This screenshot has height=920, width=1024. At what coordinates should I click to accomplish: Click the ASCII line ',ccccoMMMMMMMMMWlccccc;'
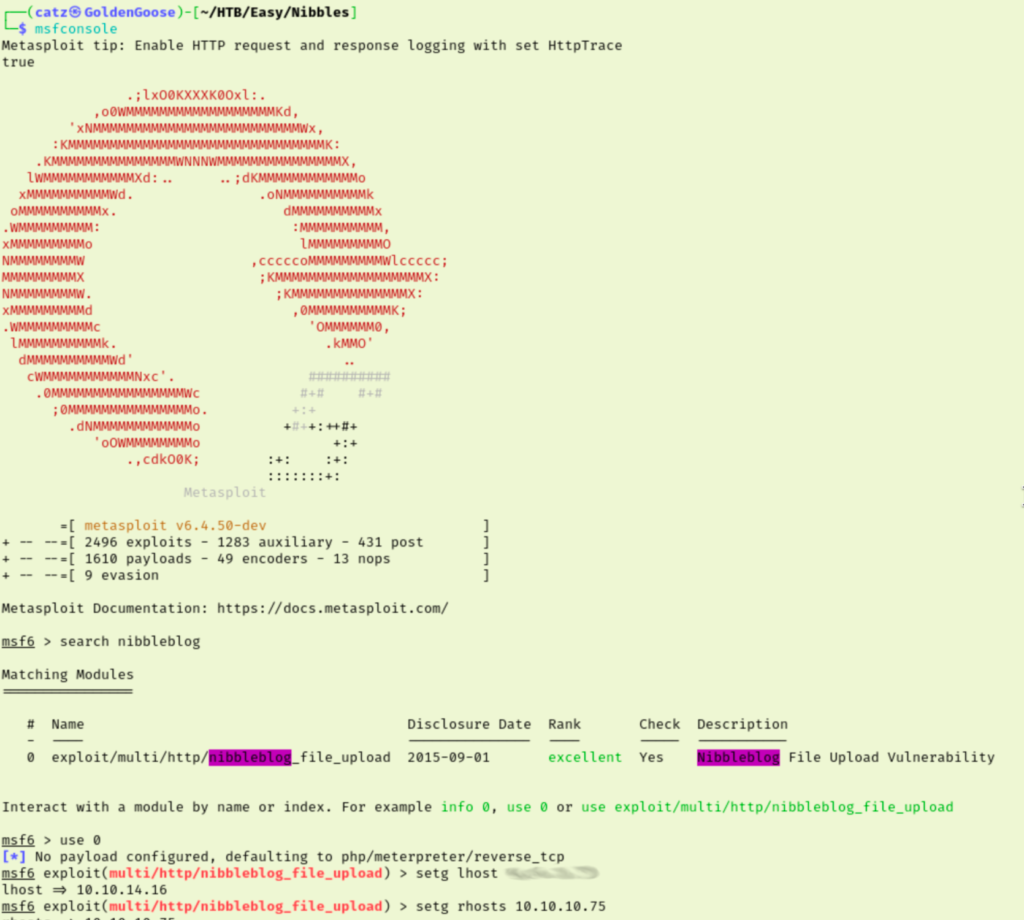point(349,261)
